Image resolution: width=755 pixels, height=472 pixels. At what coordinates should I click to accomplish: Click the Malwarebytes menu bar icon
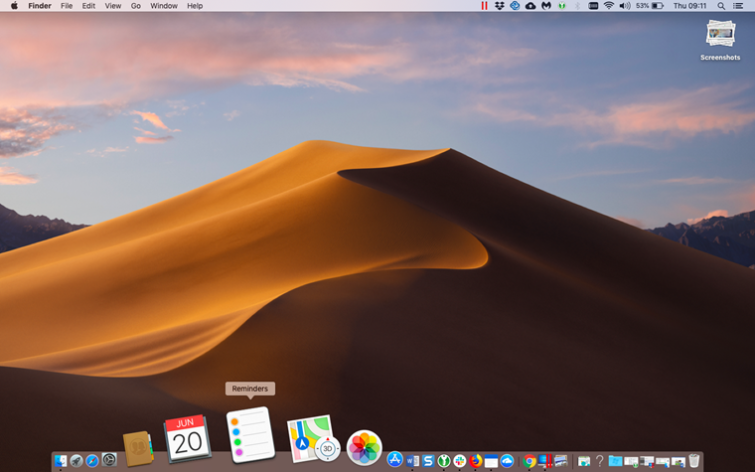pos(546,6)
